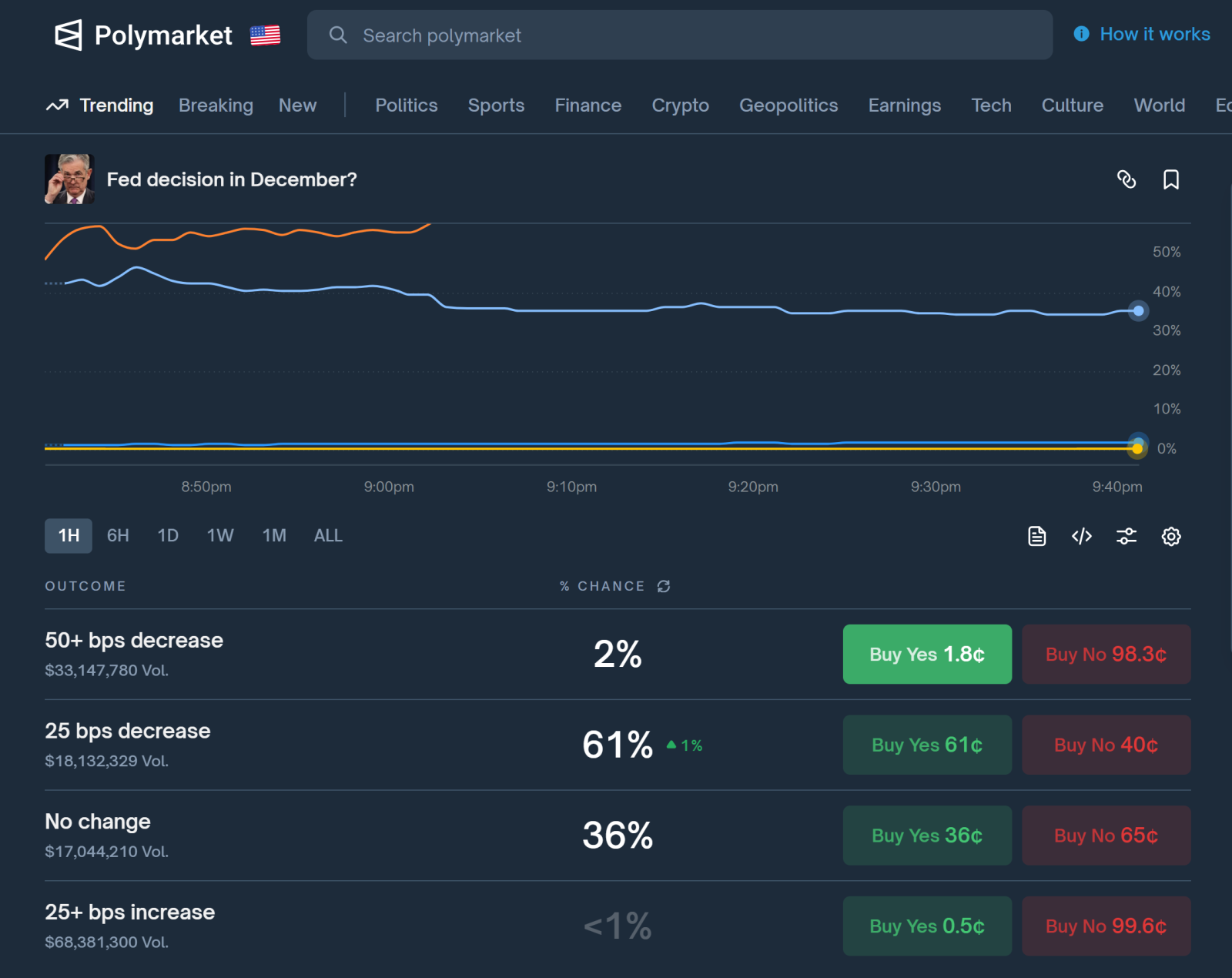Buy Yes 36¢ for No change
Screen dimensions: 1232x978
(x=927, y=836)
